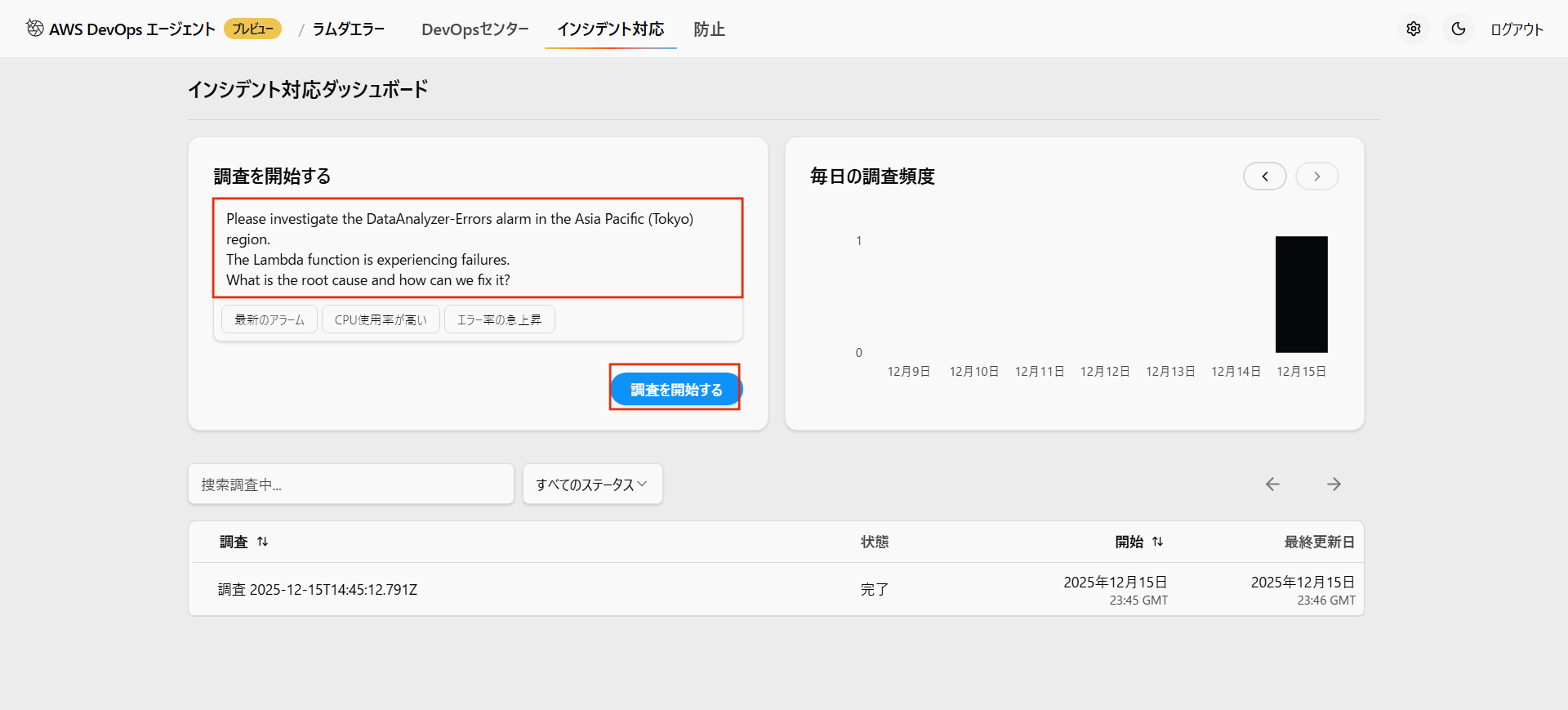Click the 状態 column header
This screenshot has height=710, width=1568.
(875, 542)
